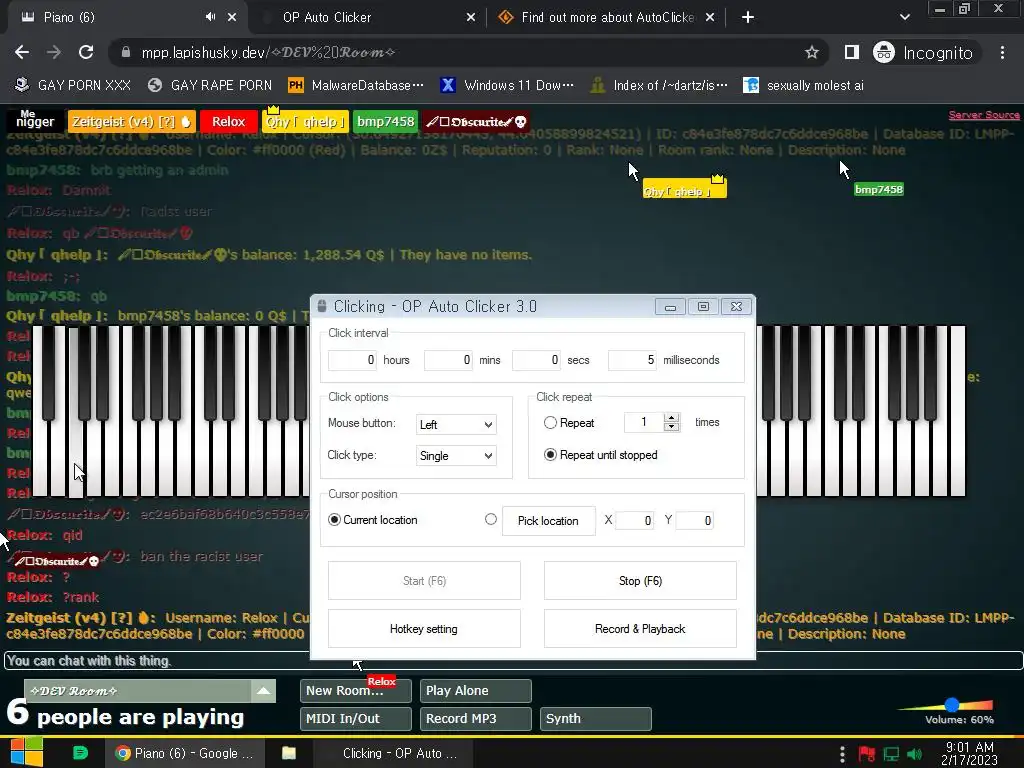Image resolution: width=1024 pixels, height=768 pixels.
Task: Open the Synth settings button
Action: click(596, 719)
